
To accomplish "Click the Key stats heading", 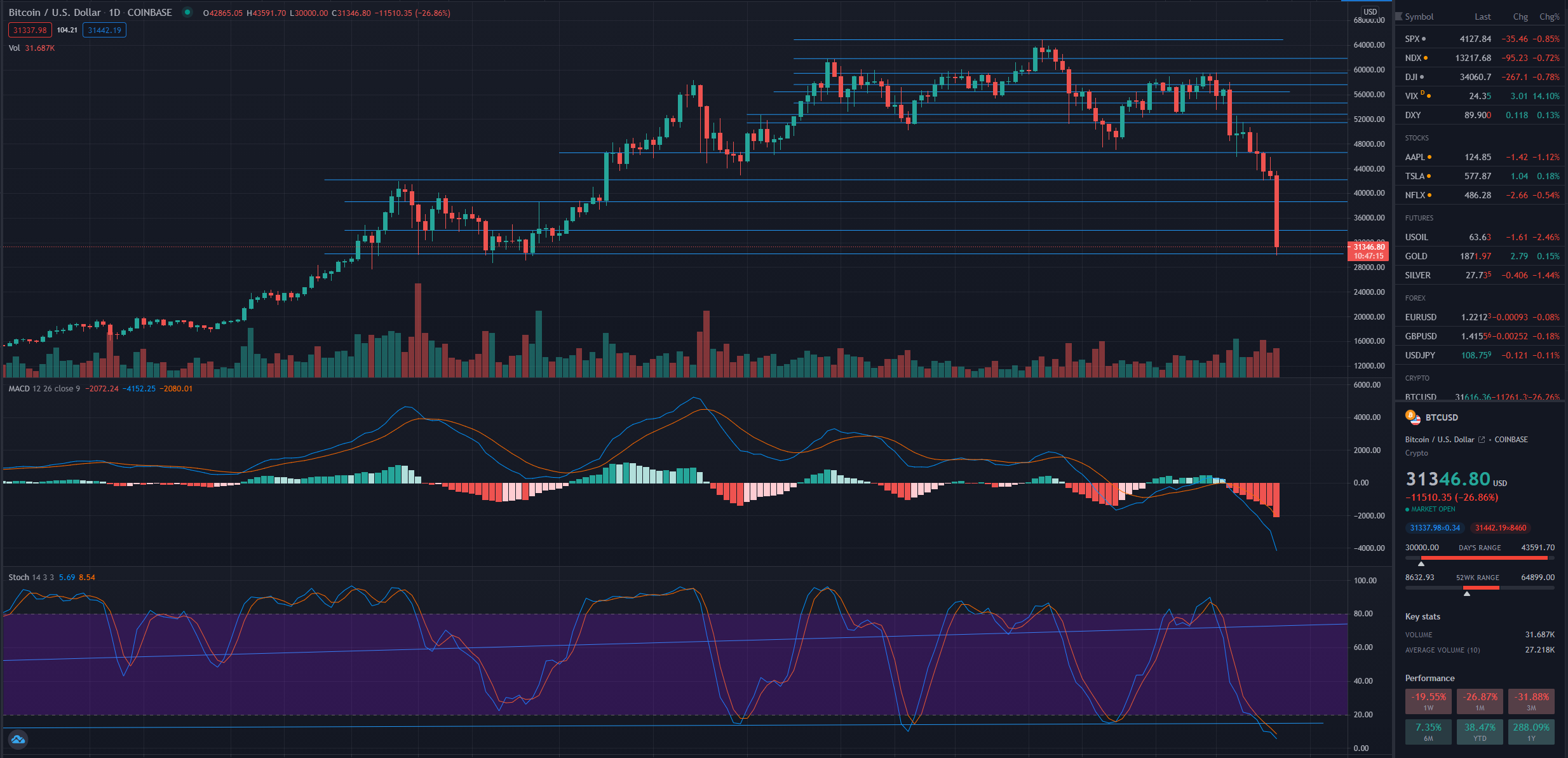I will click(1423, 617).
